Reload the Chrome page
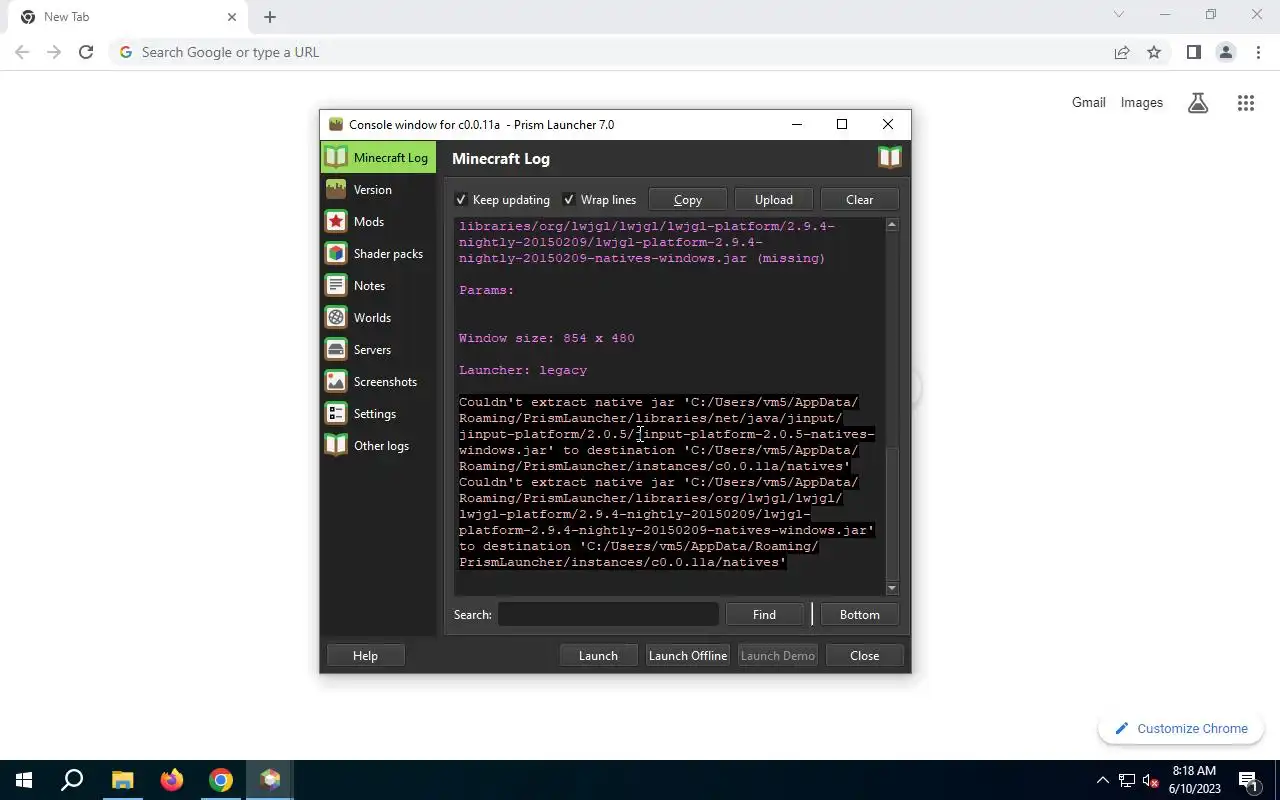 point(86,52)
